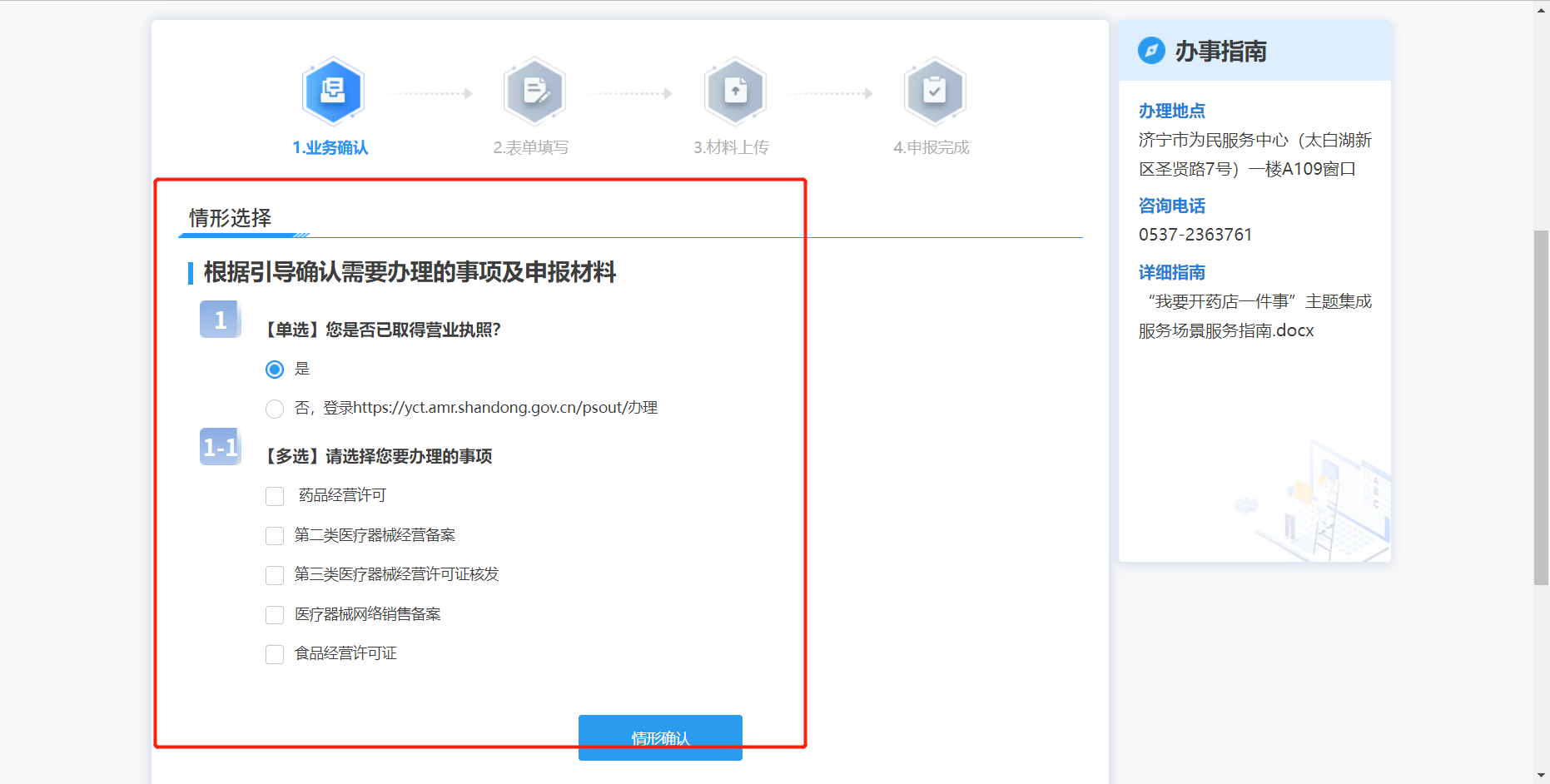This screenshot has height=784, width=1550.
Task: Check the 药品经营许可 checkbox
Action: pos(275,497)
